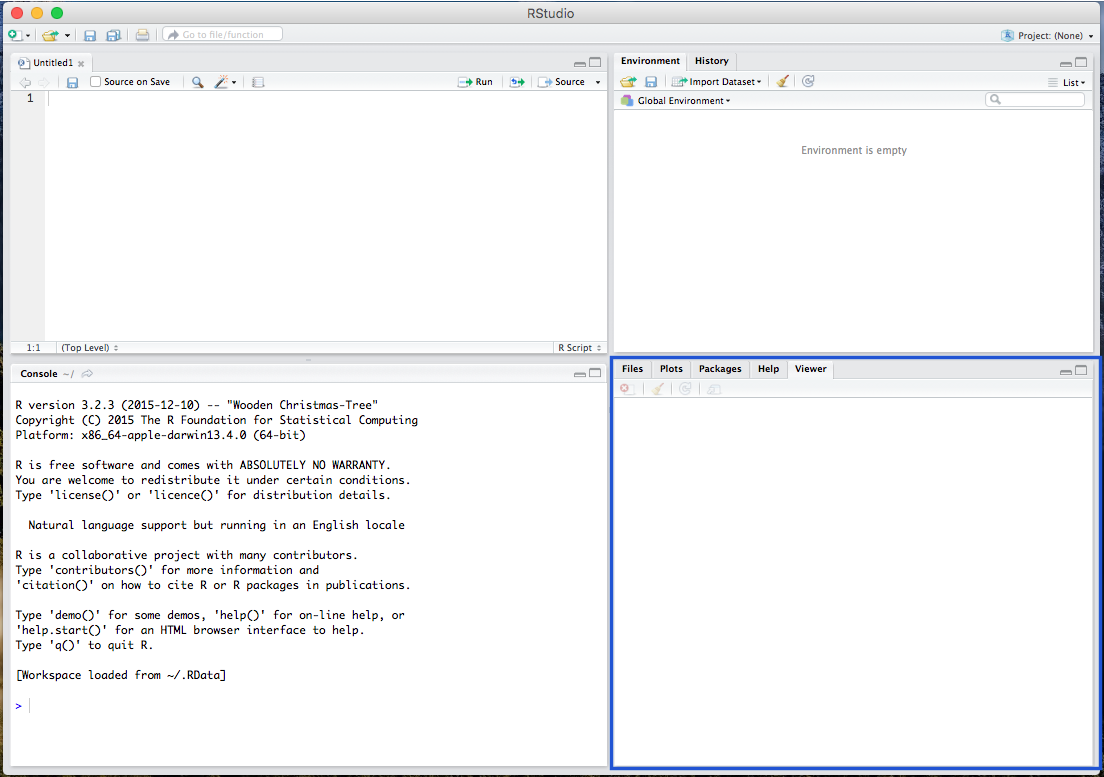Switch to the History tab
Image resolution: width=1104 pixels, height=777 pixels.
click(x=711, y=61)
